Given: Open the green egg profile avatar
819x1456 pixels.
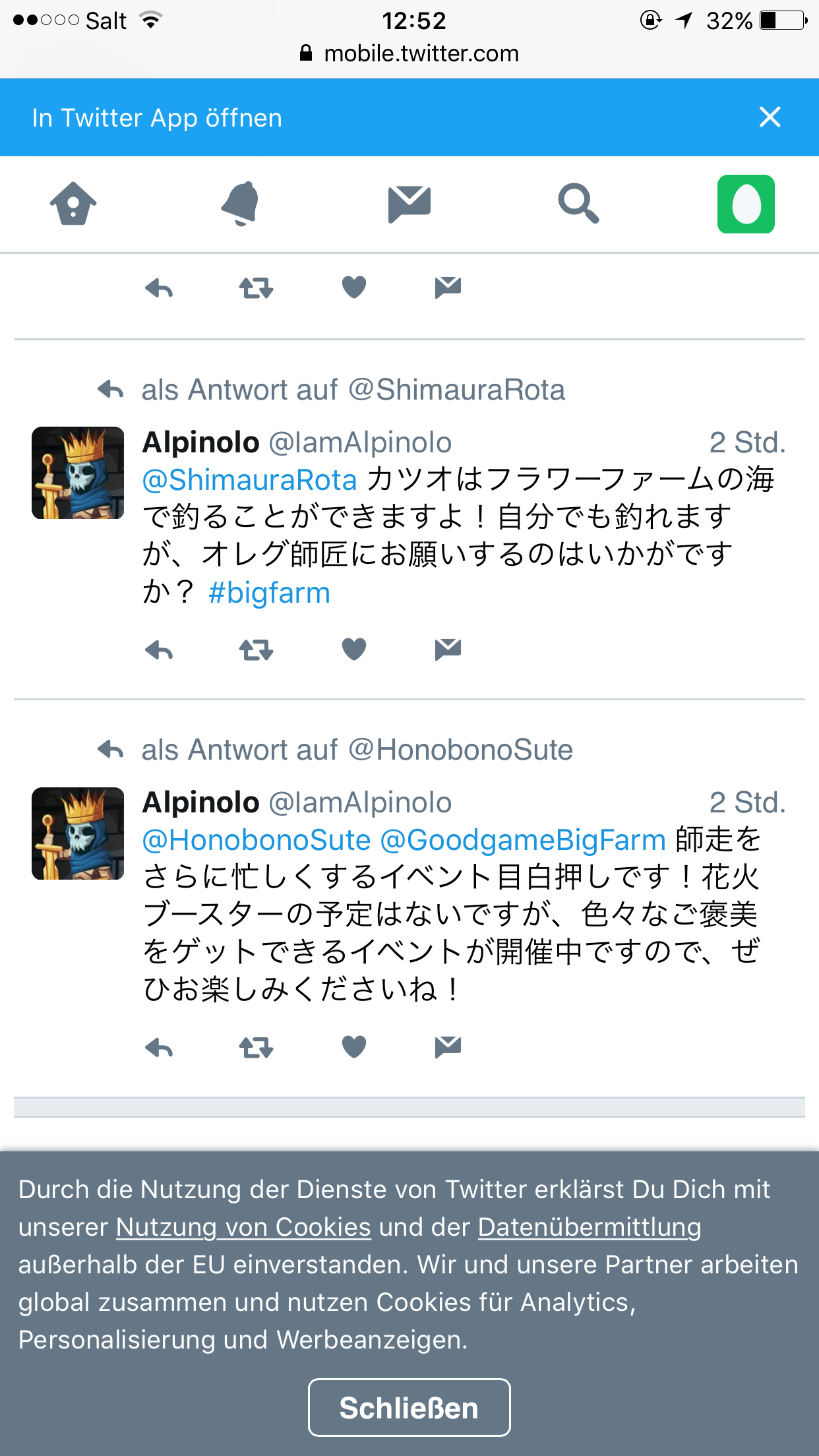Looking at the screenshot, I should point(746,204).
